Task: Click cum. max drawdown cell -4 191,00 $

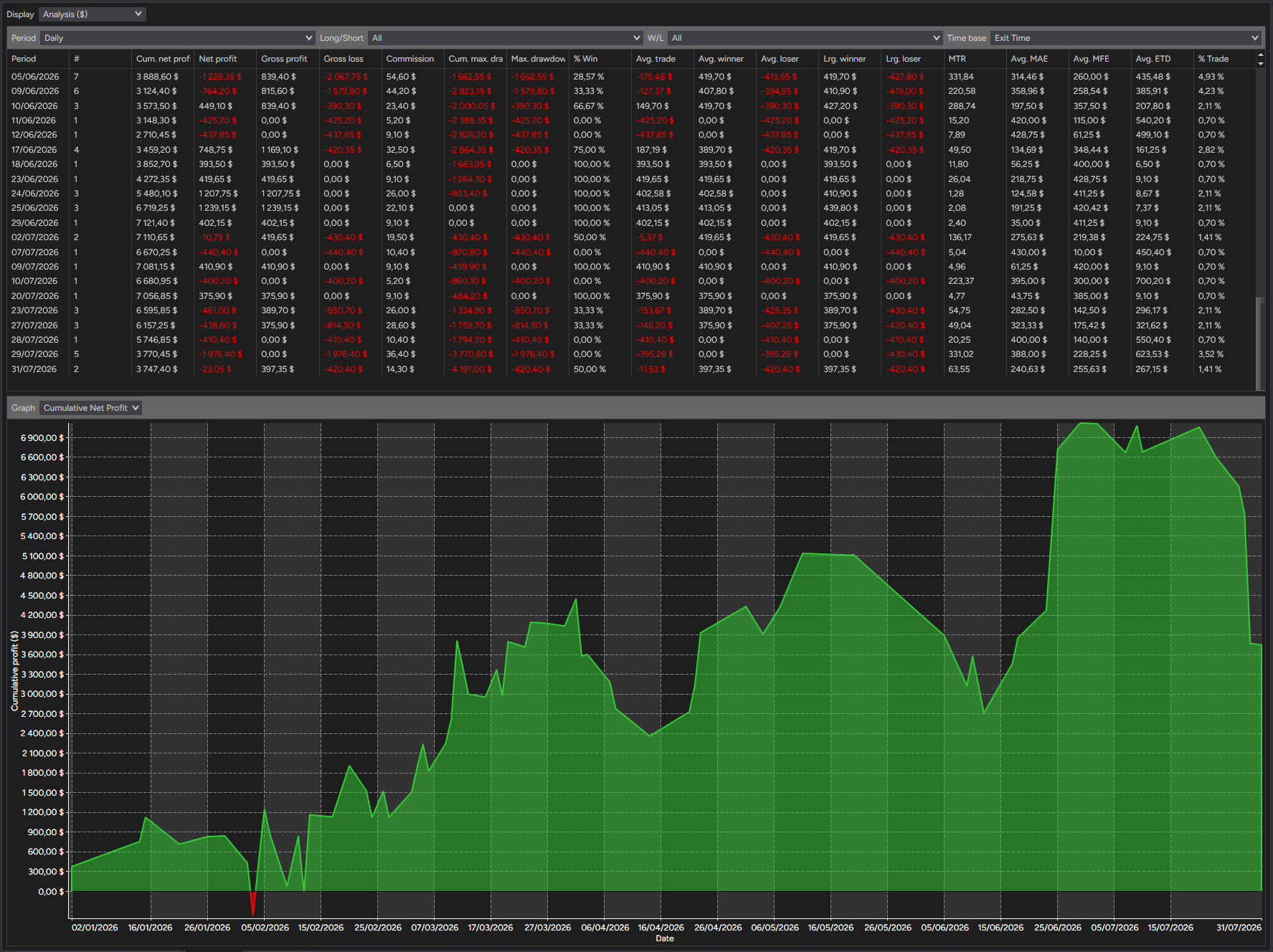Action: click(x=470, y=369)
